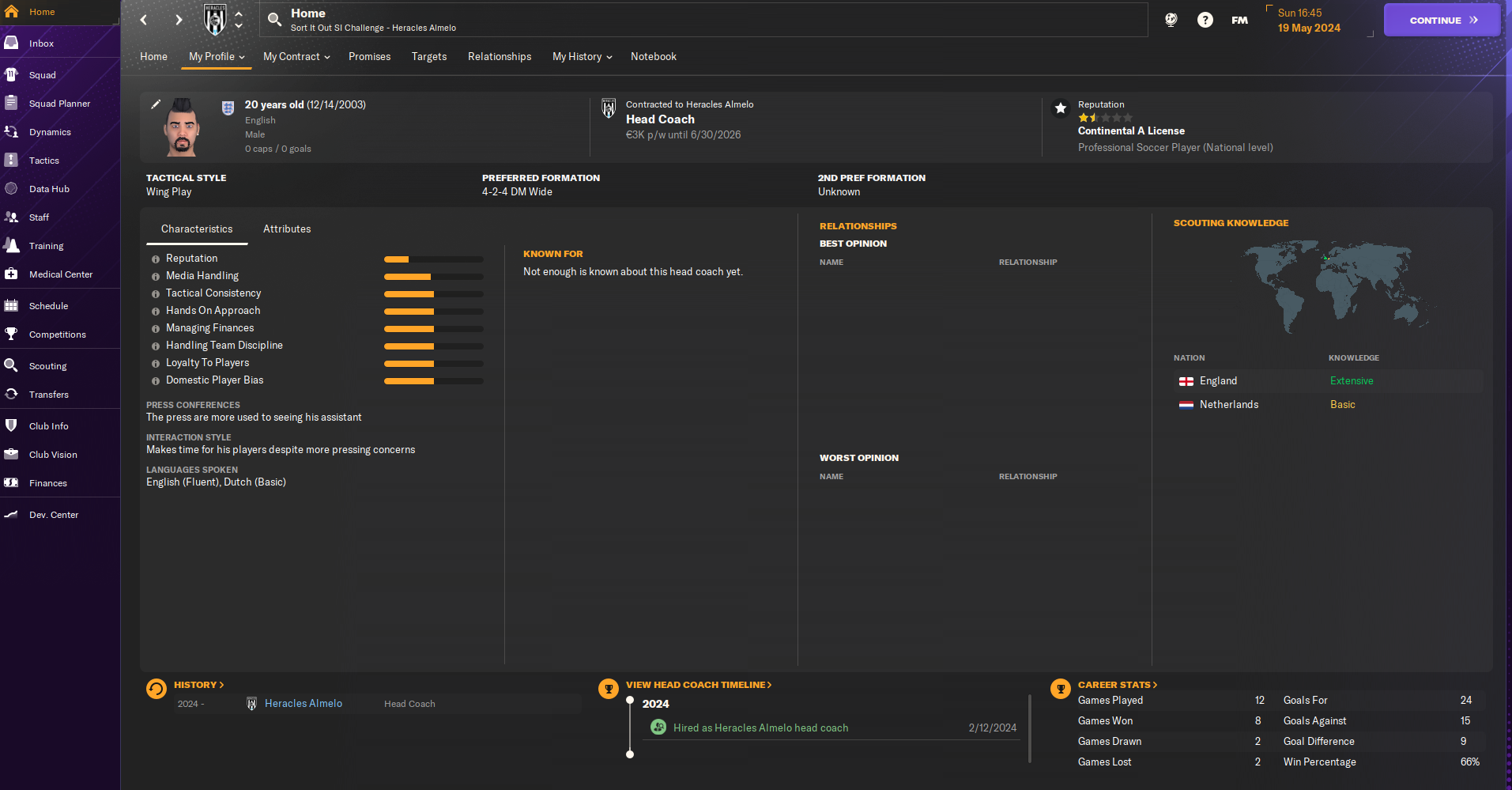Viewport: 1512px width, 790px height.
Task: Expand the My Profile dropdown
Action: coord(217,57)
